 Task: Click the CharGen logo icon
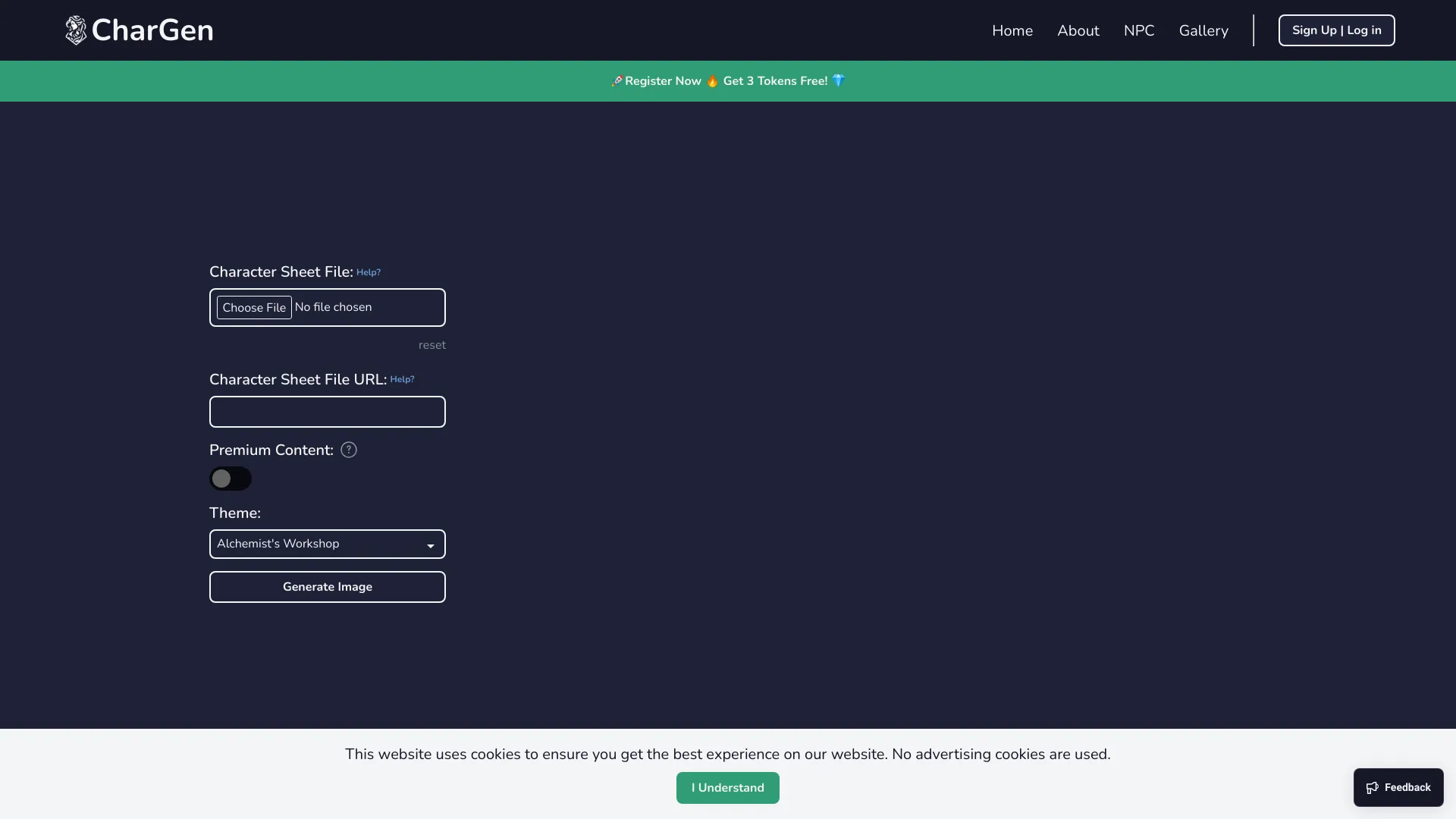(x=75, y=30)
